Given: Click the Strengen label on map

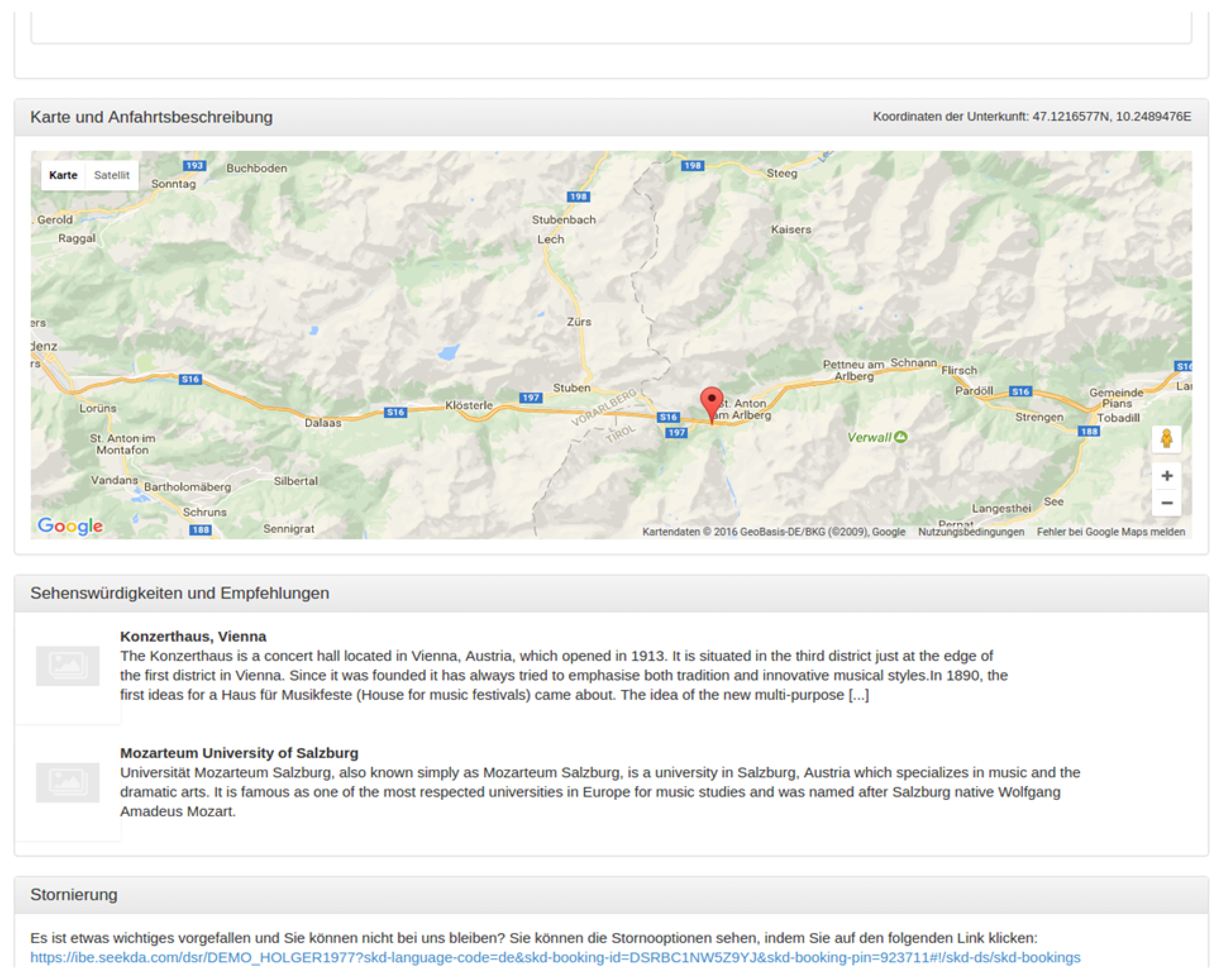Looking at the screenshot, I should [x=1039, y=417].
